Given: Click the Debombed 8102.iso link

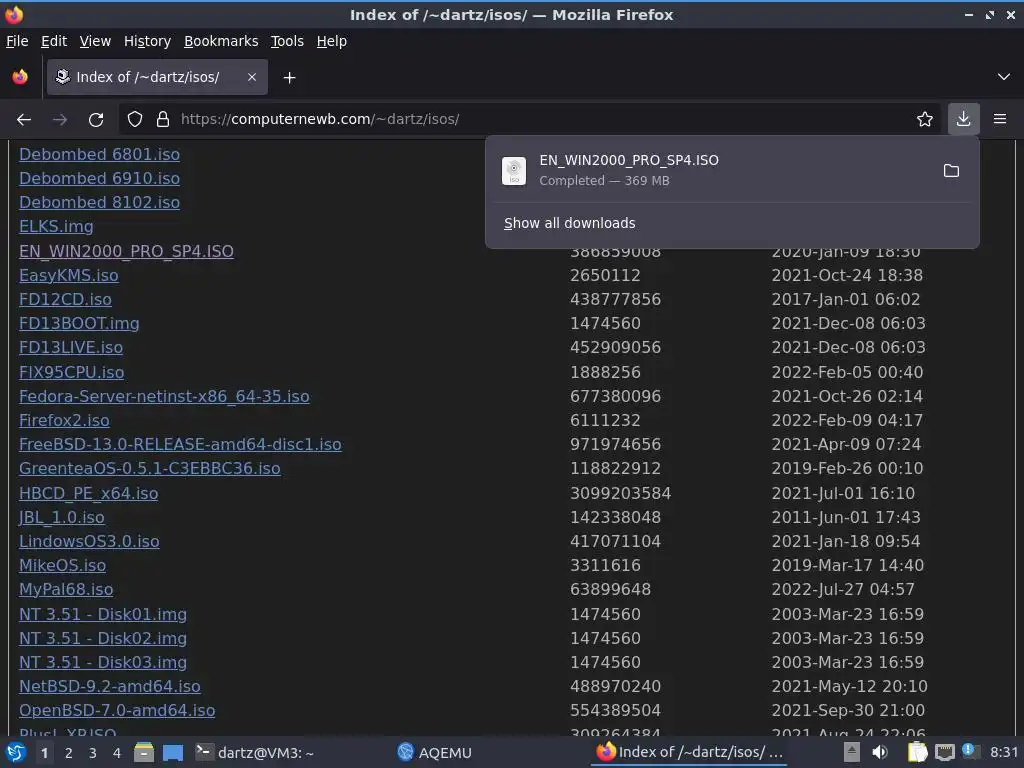Looking at the screenshot, I should pyautogui.click(x=99, y=202).
